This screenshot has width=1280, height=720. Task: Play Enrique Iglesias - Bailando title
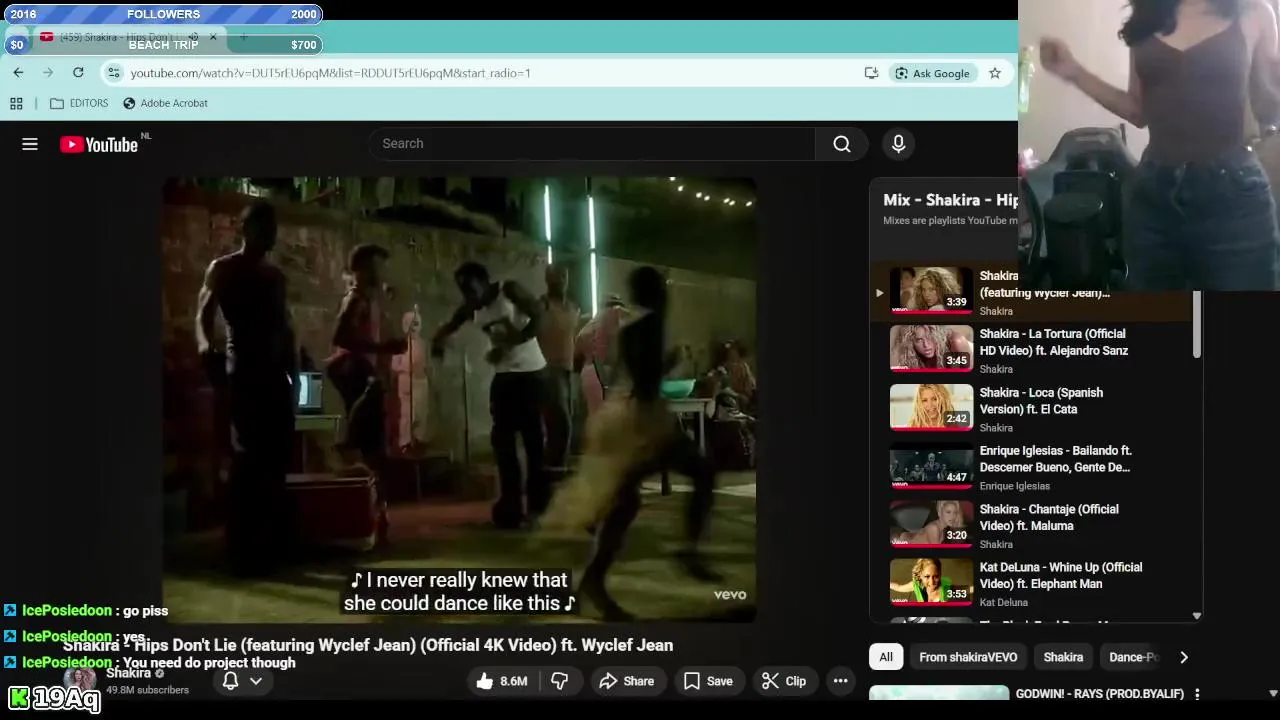1056,459
